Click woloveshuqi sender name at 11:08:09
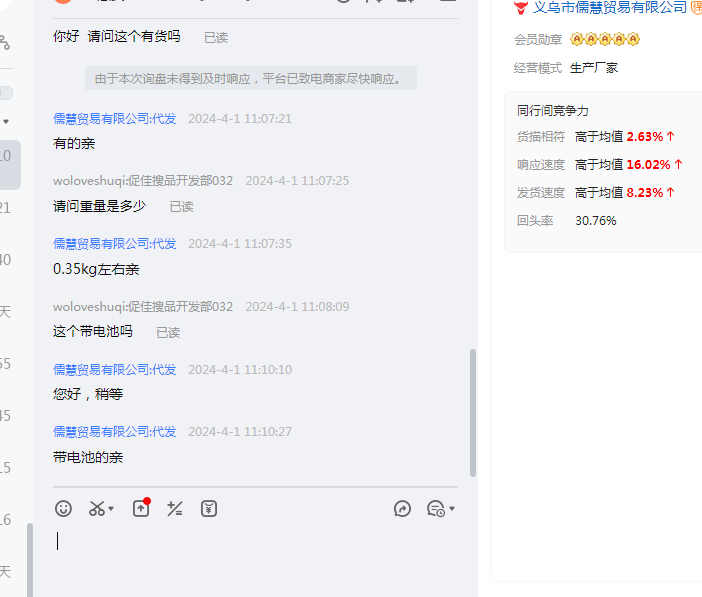Screen dimensions: 702x597 [143, 307]
